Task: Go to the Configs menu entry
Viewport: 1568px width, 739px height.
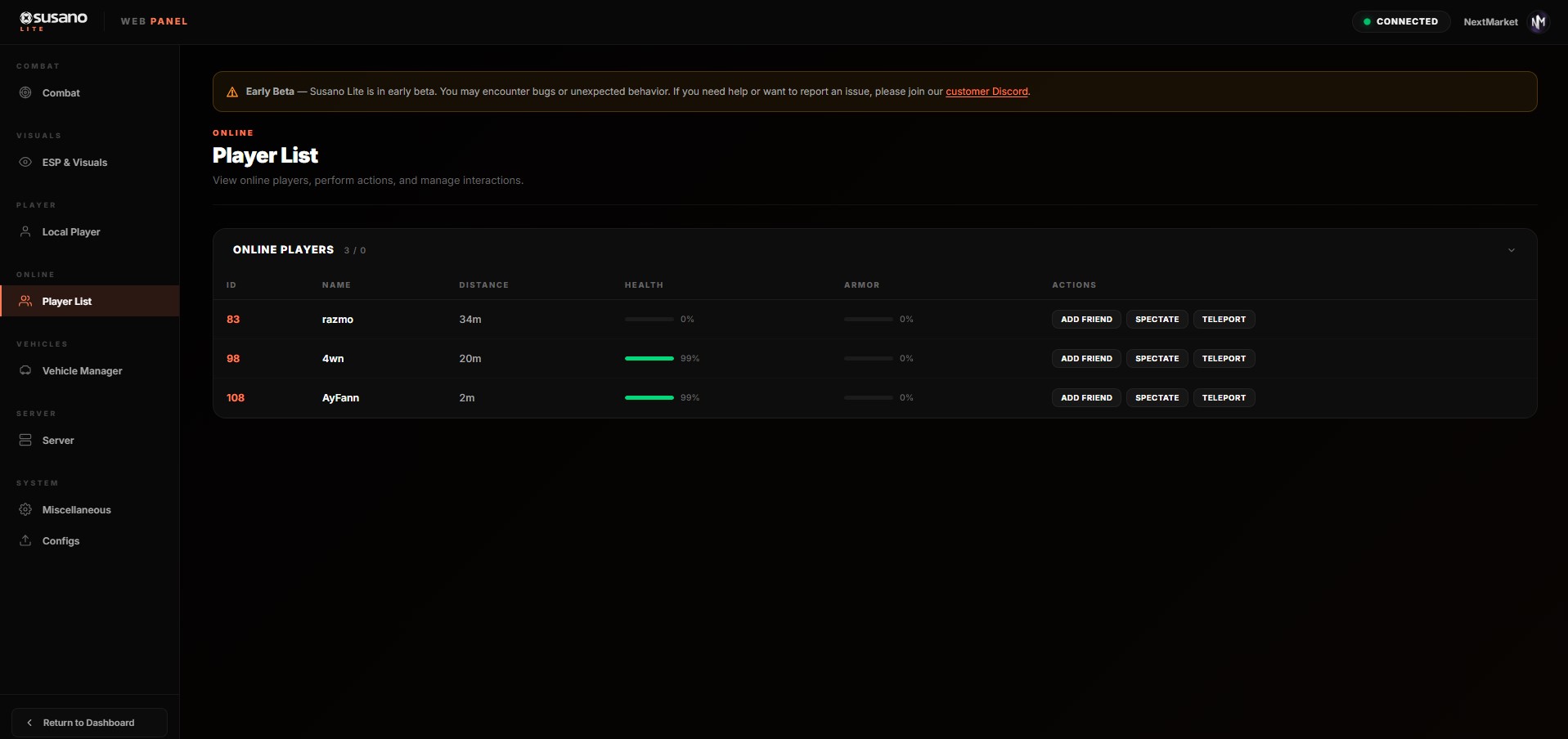Action: click(90, 540)
